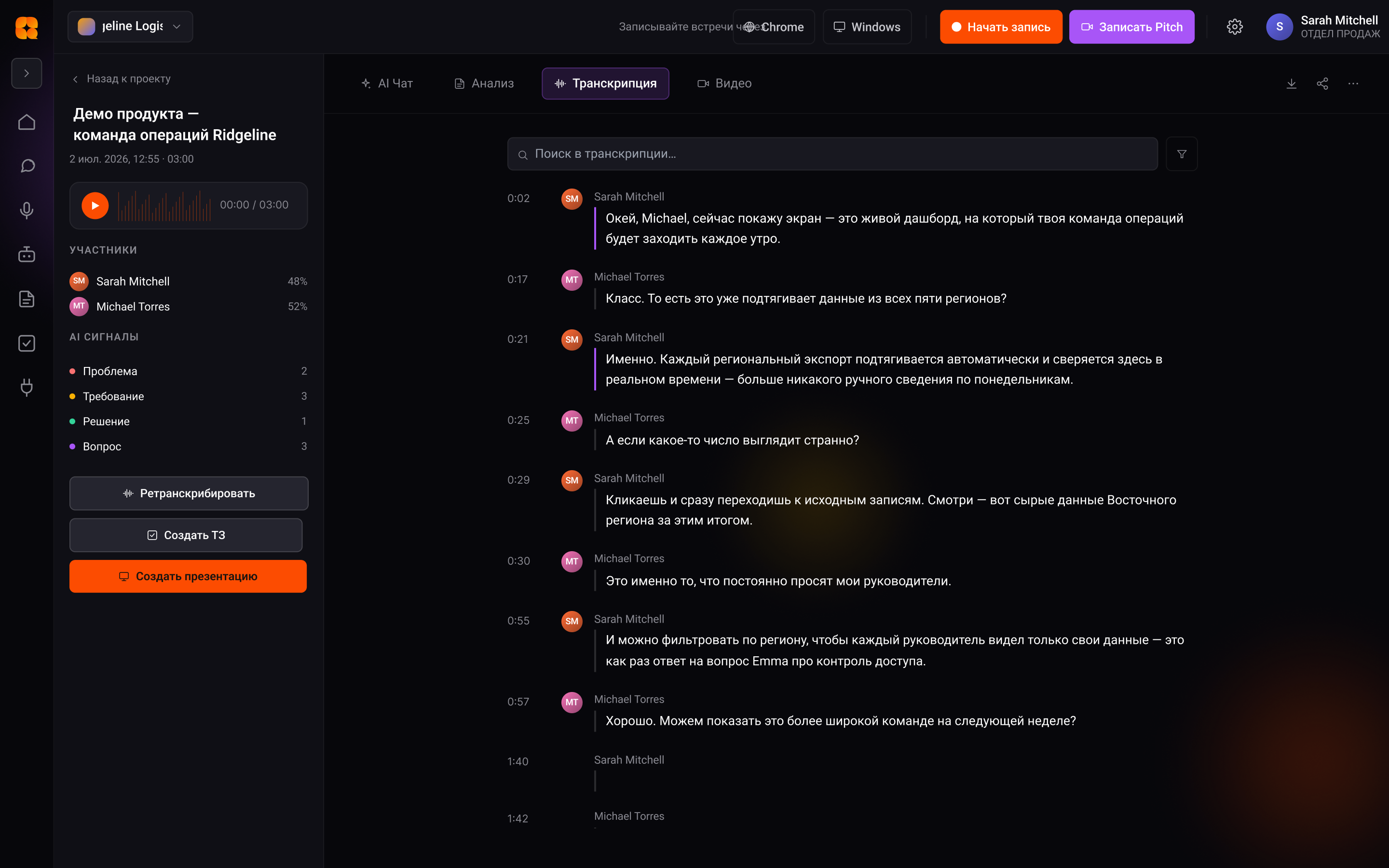Click the S user avatar in the header
1389x868 pixels.
[1280, 27]
